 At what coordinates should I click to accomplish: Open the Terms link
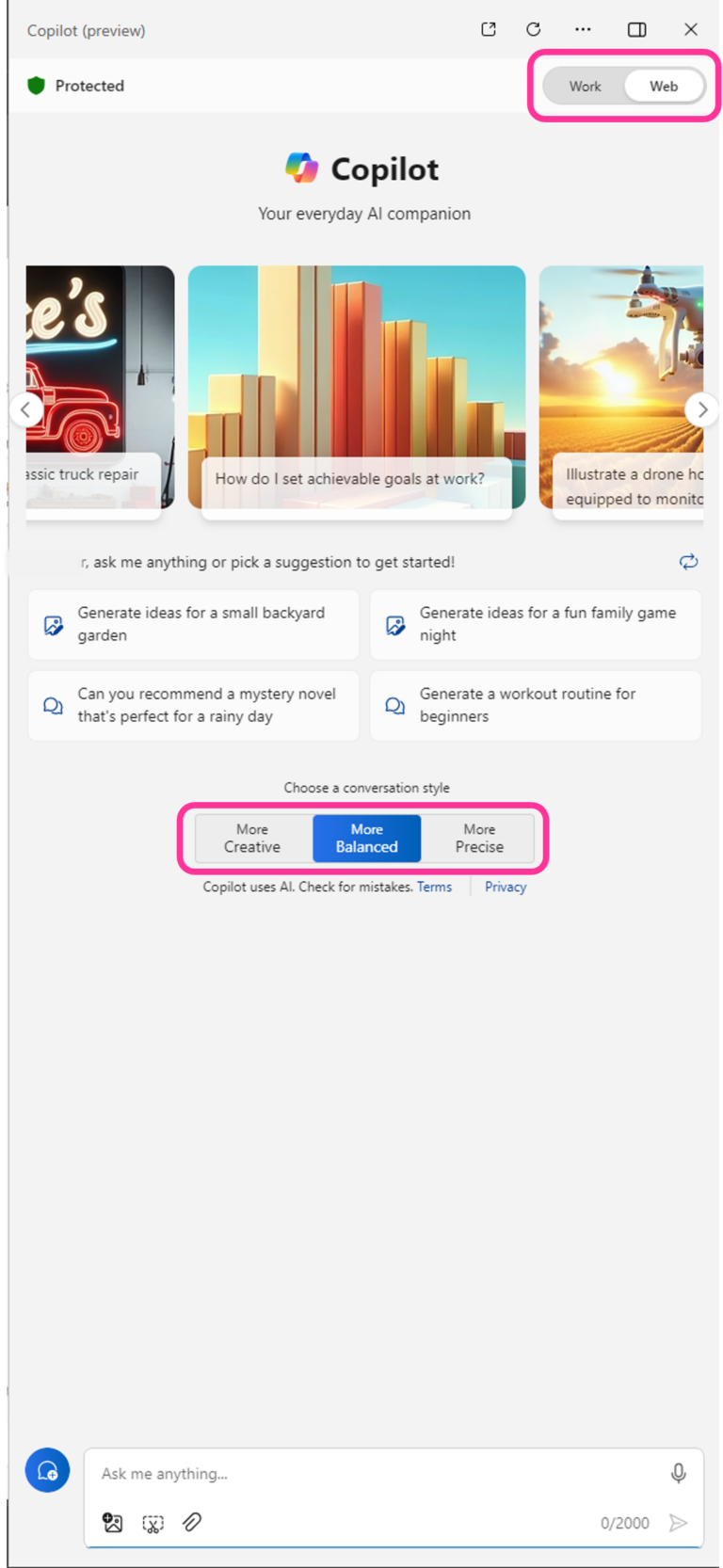434,887
